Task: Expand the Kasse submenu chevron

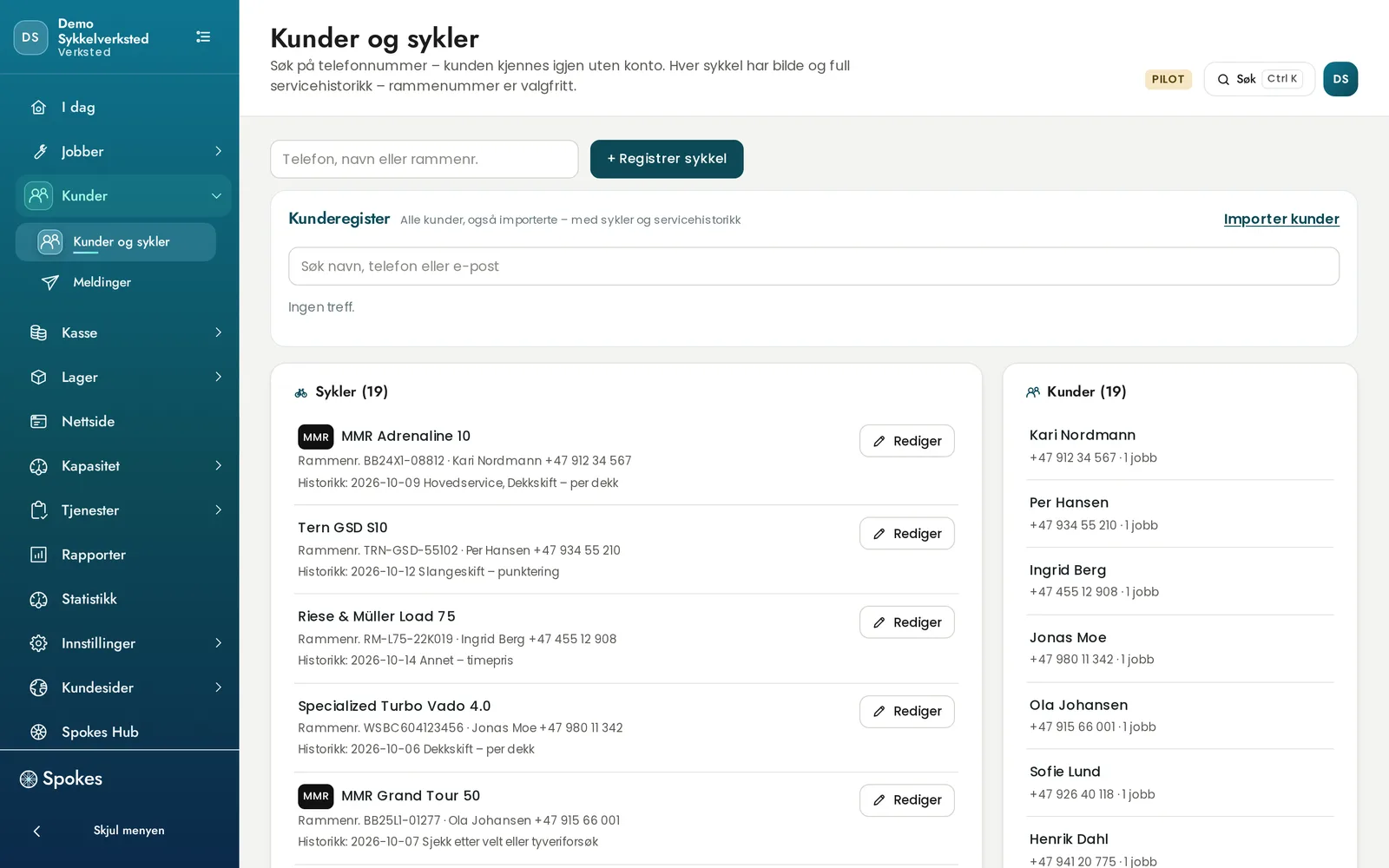Action: 218,332
